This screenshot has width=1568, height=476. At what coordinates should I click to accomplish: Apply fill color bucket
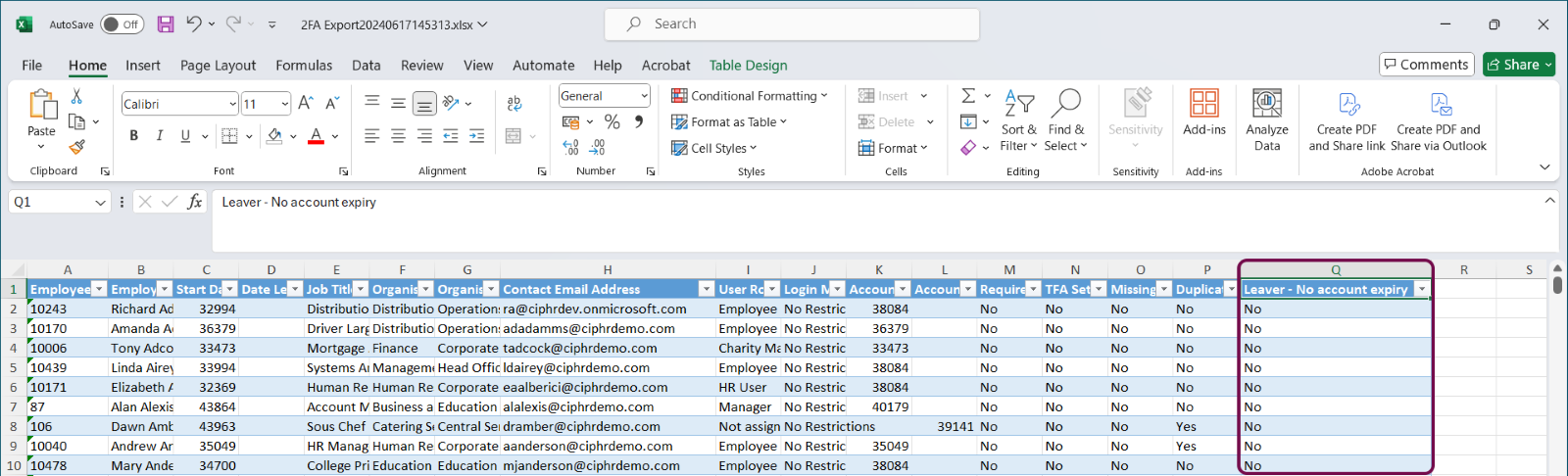275,135
